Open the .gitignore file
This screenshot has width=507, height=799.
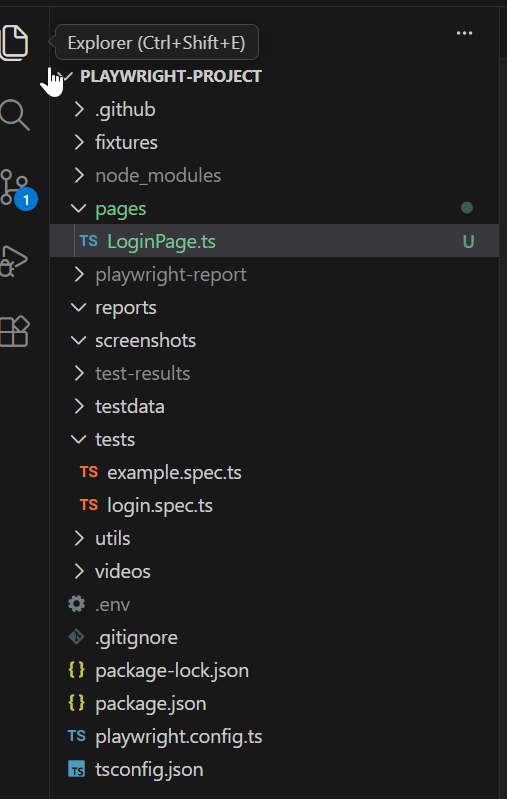pos(137,638)
